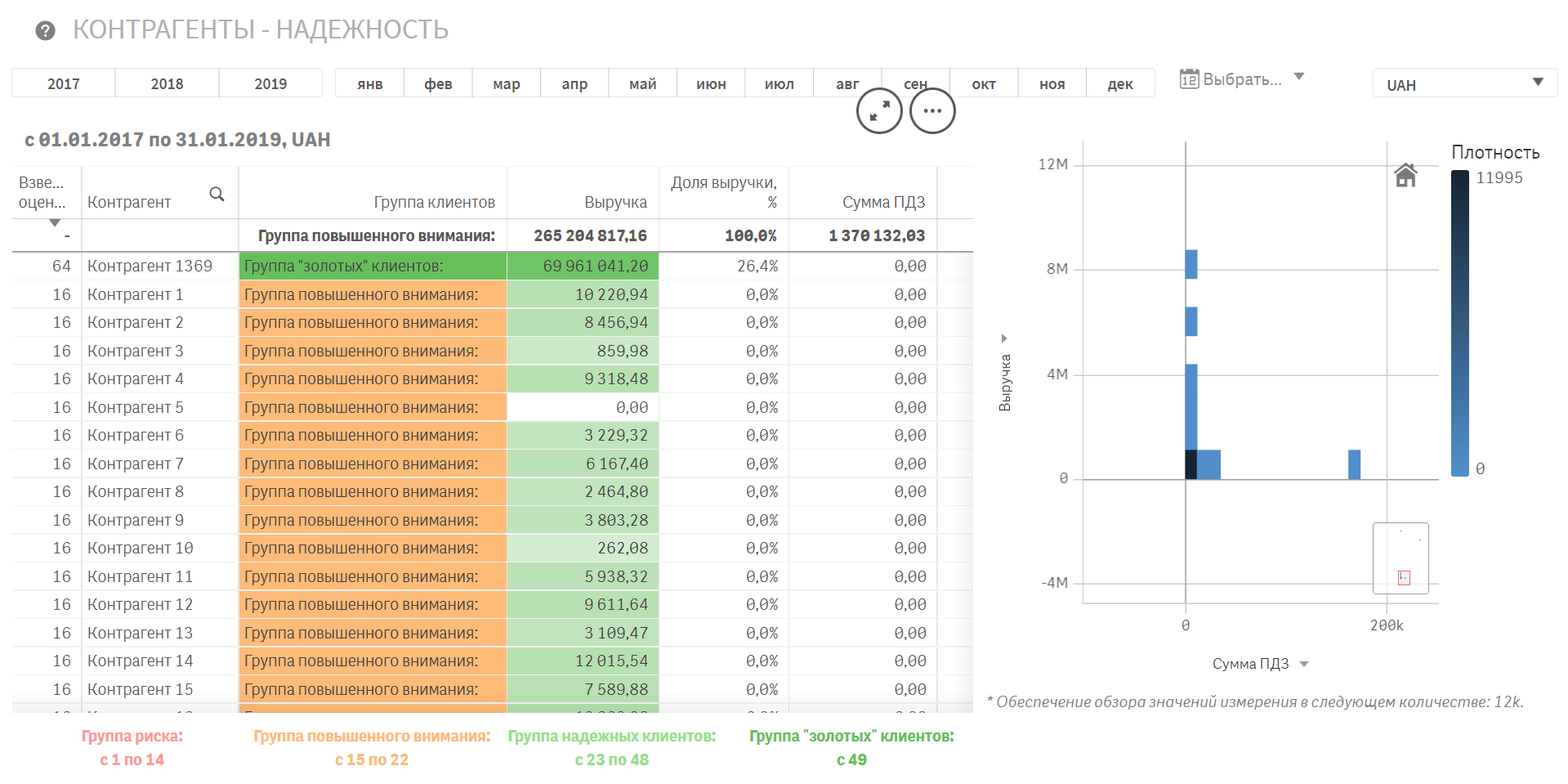The width and height of the screenshot is (1568, 784).
Task: Click the search icon in Контрагент column
Action: point(217,194)
